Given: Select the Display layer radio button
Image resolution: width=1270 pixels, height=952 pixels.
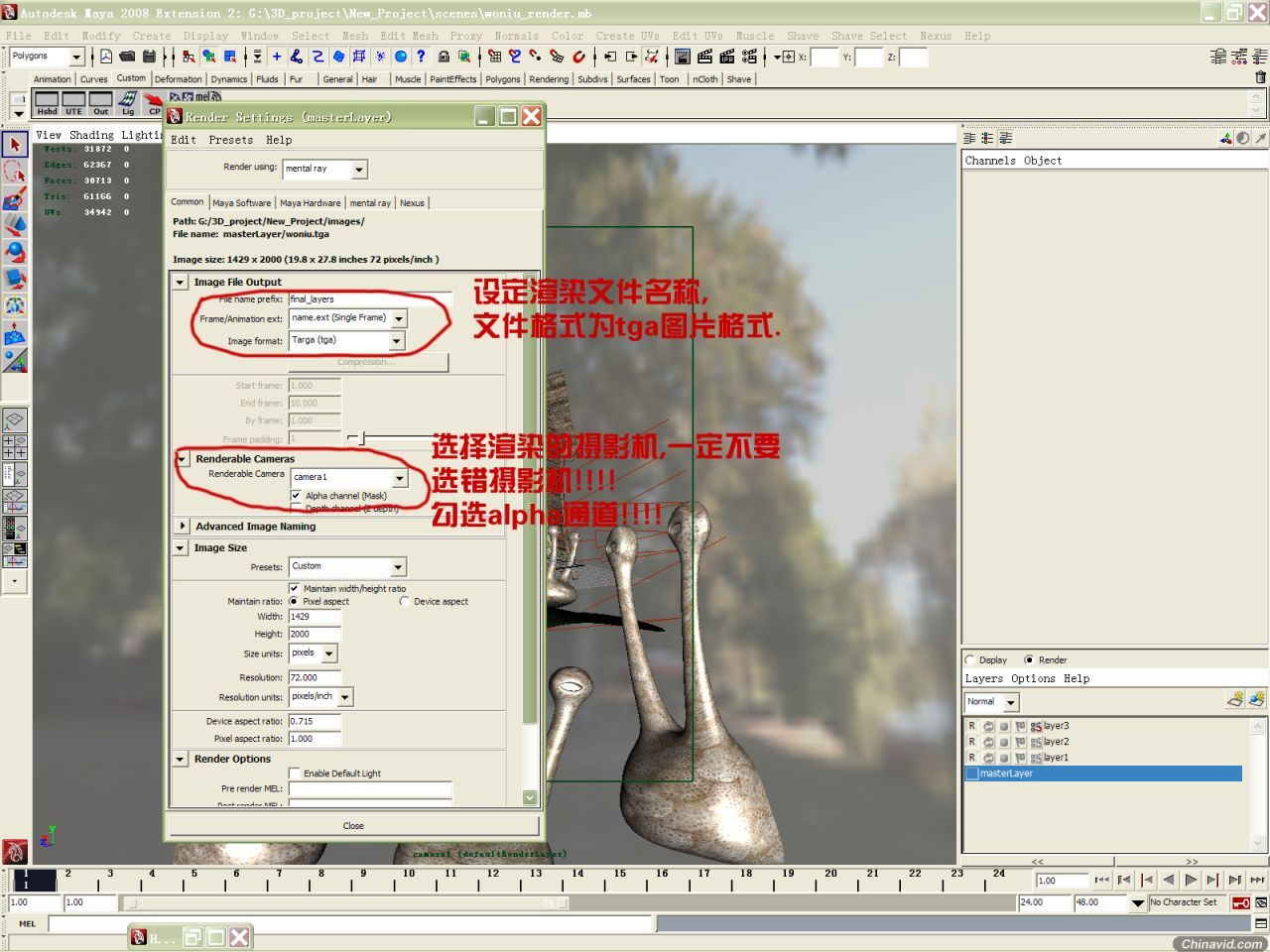Looking at the screenshot, I should tap(969, 659).
